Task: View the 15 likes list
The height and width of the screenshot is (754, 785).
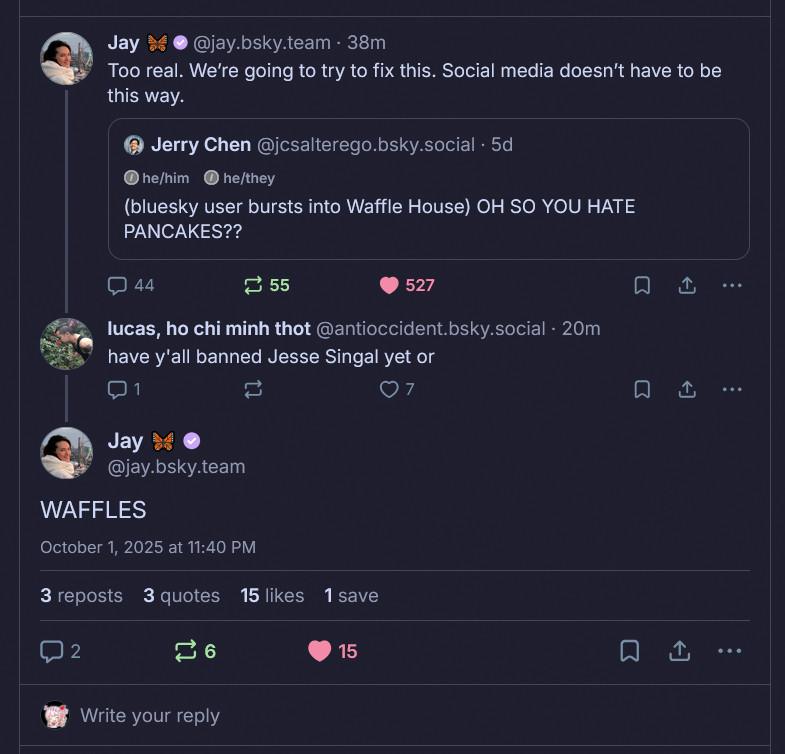Action: (272, 595)
